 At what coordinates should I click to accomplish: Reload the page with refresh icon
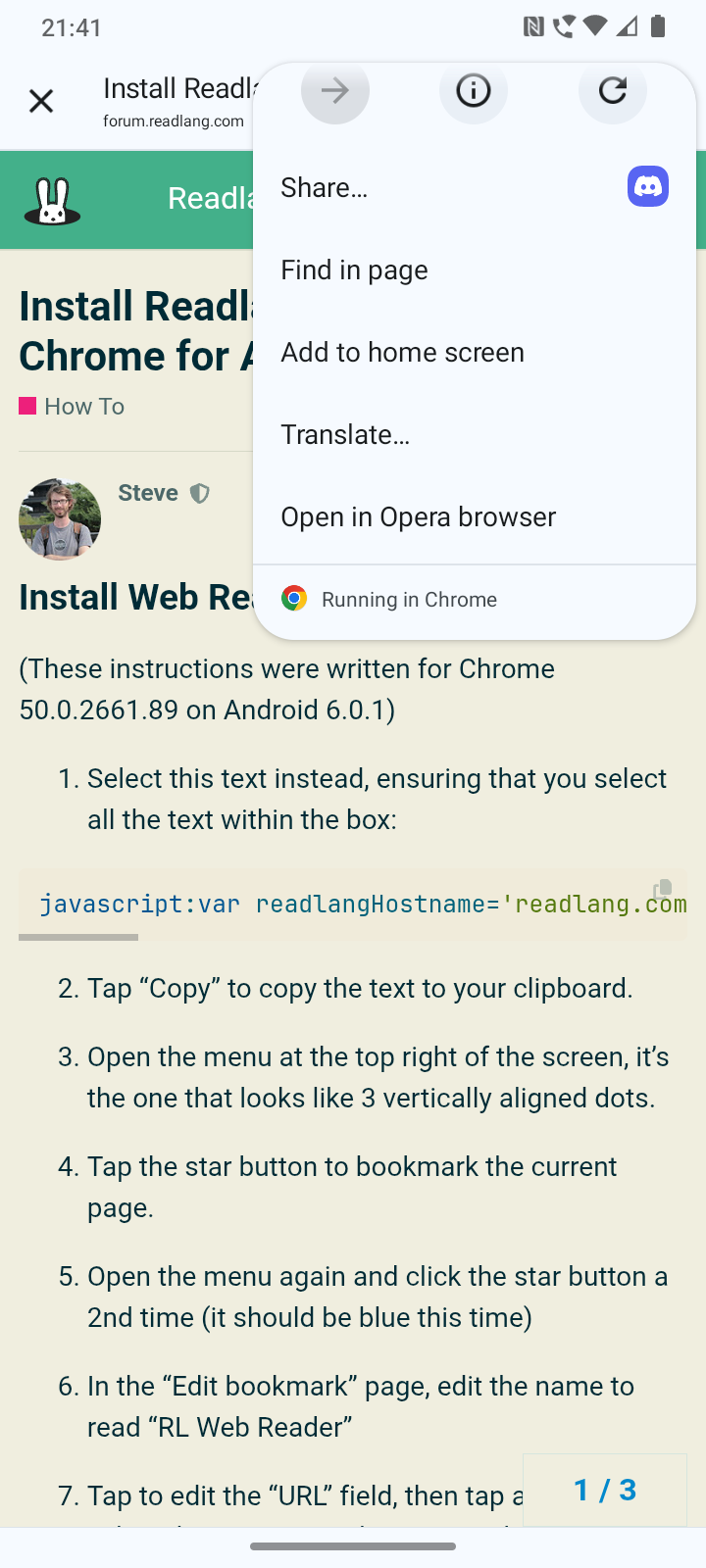click(x=613, y=91)
